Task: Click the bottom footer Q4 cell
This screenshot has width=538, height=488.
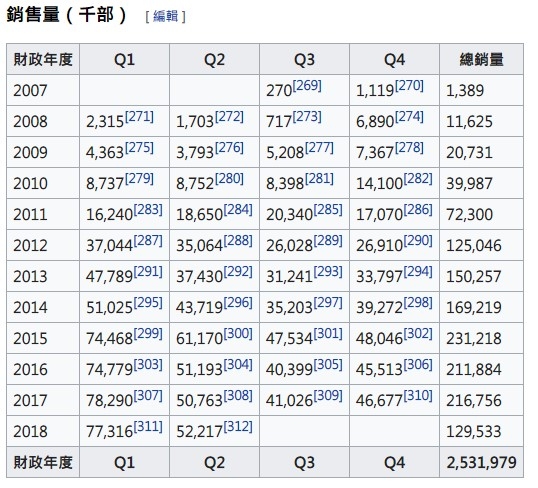Action: [395, 462]
